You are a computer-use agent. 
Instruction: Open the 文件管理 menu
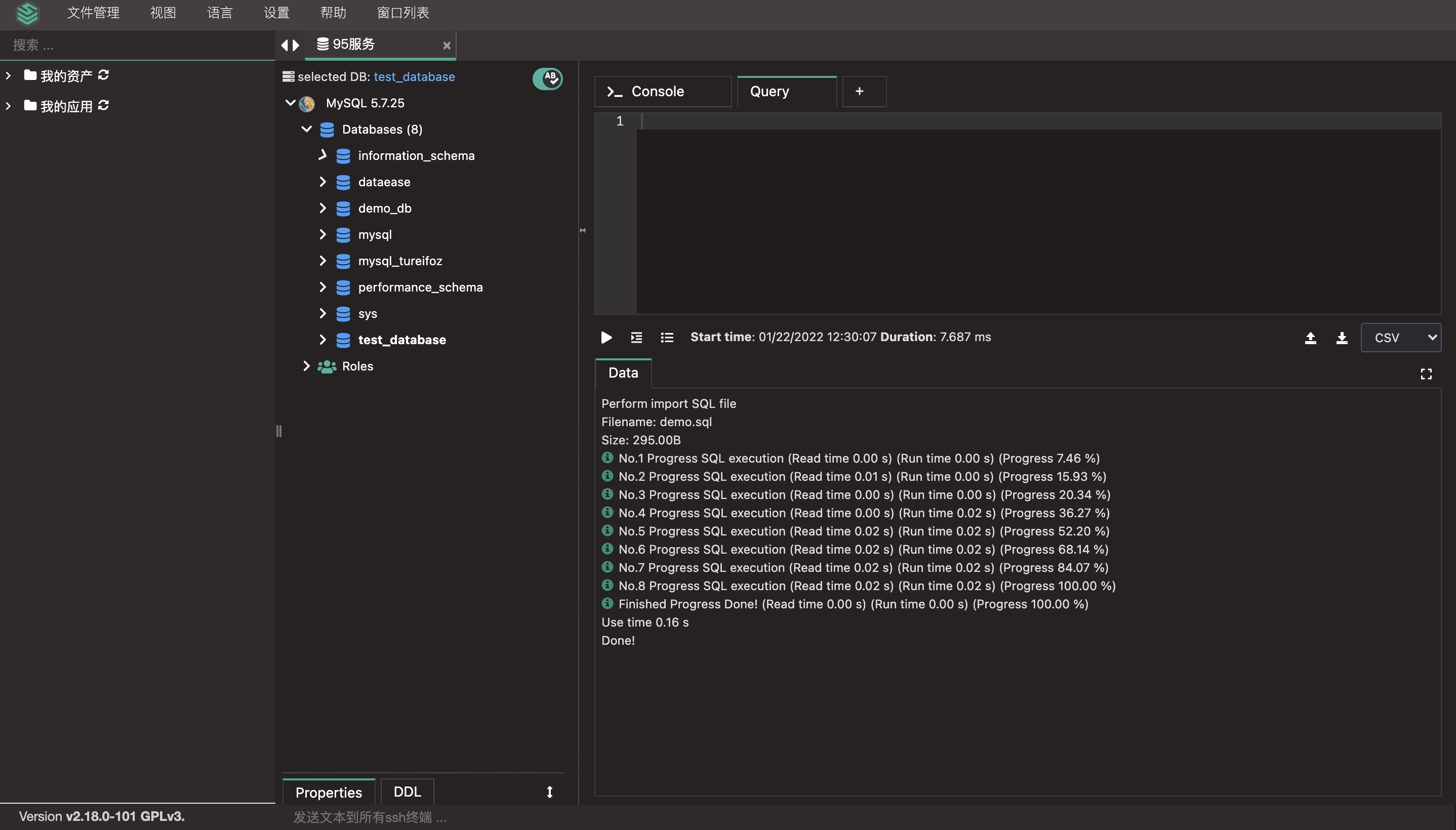pos(93,13)
